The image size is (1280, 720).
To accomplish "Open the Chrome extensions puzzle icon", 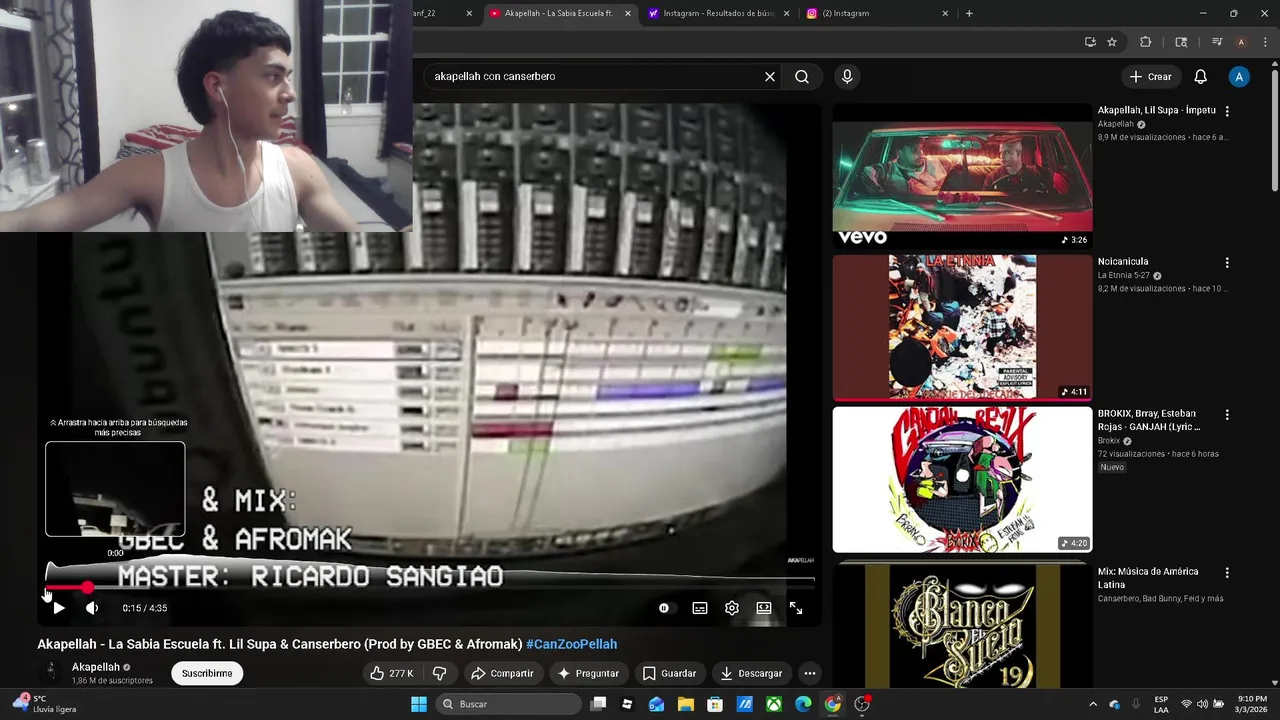I will tap(1146, 42).
